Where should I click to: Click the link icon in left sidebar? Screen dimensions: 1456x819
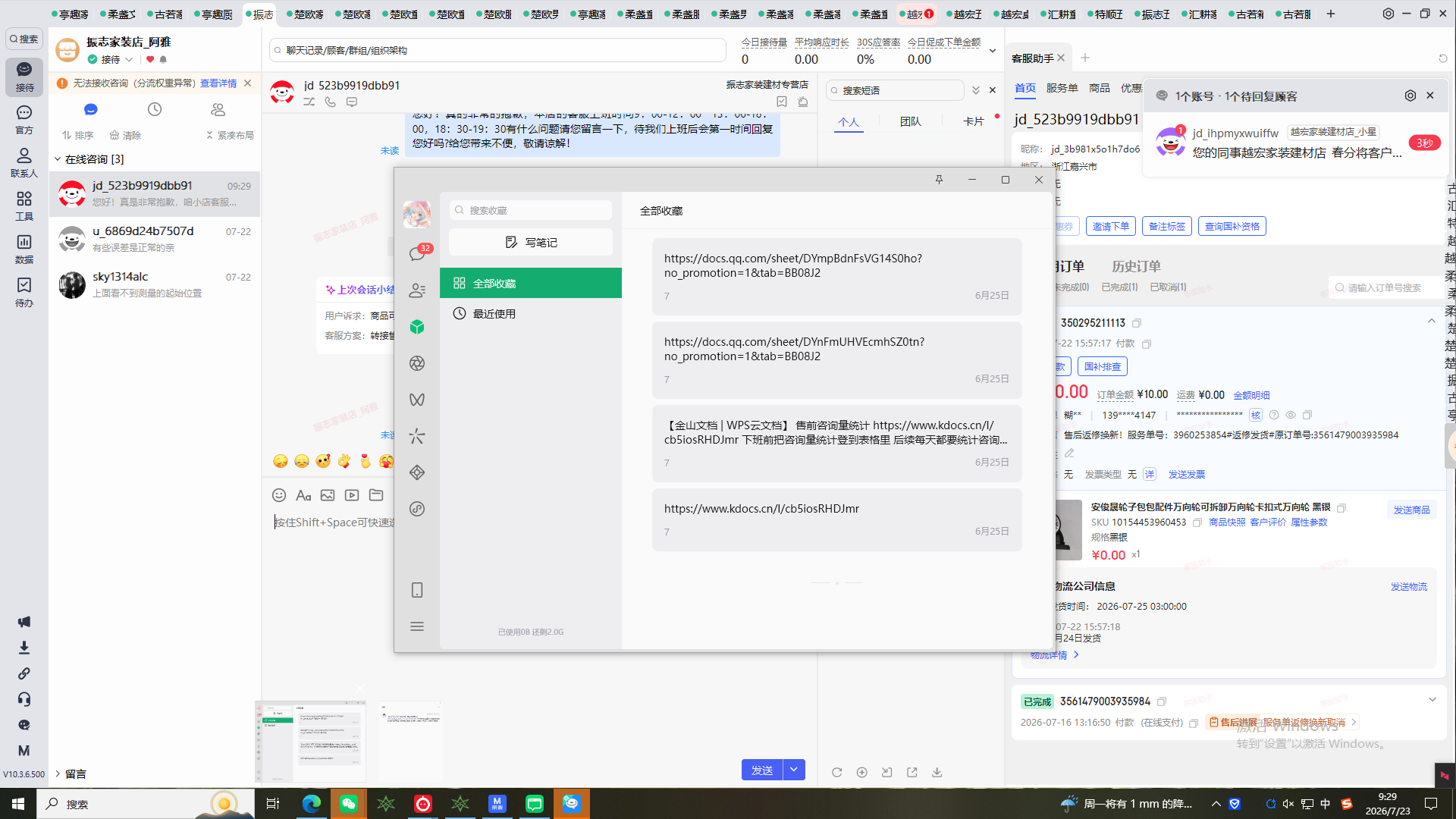[24, 673]
